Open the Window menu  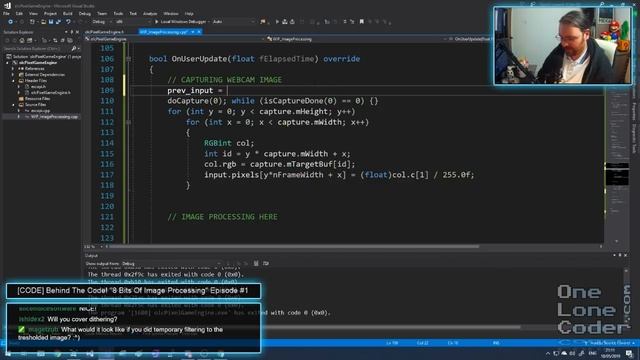tap(171, 13)
